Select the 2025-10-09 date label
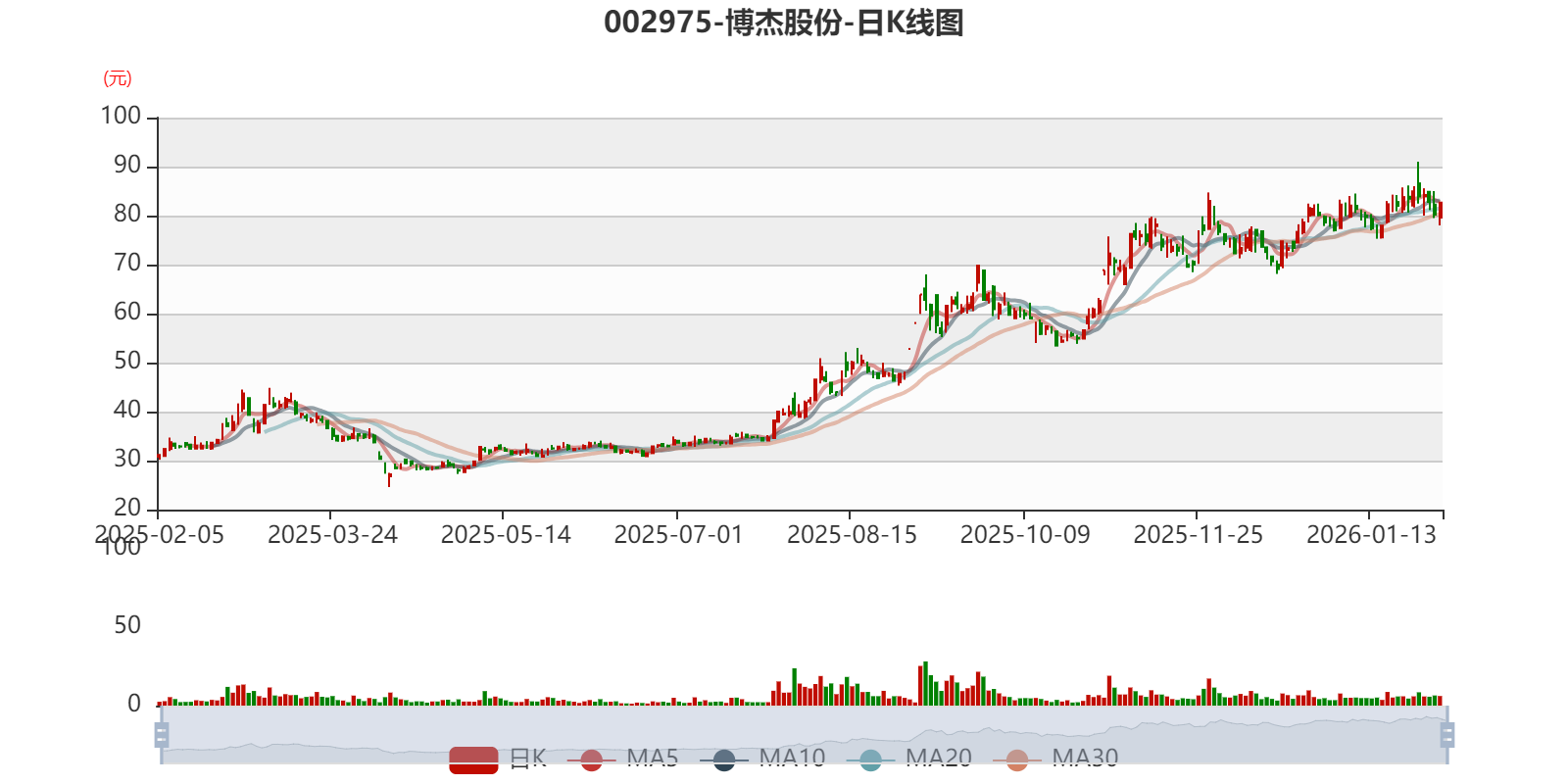Screen dimensions: 1568x784 (x=1025, y=534)
